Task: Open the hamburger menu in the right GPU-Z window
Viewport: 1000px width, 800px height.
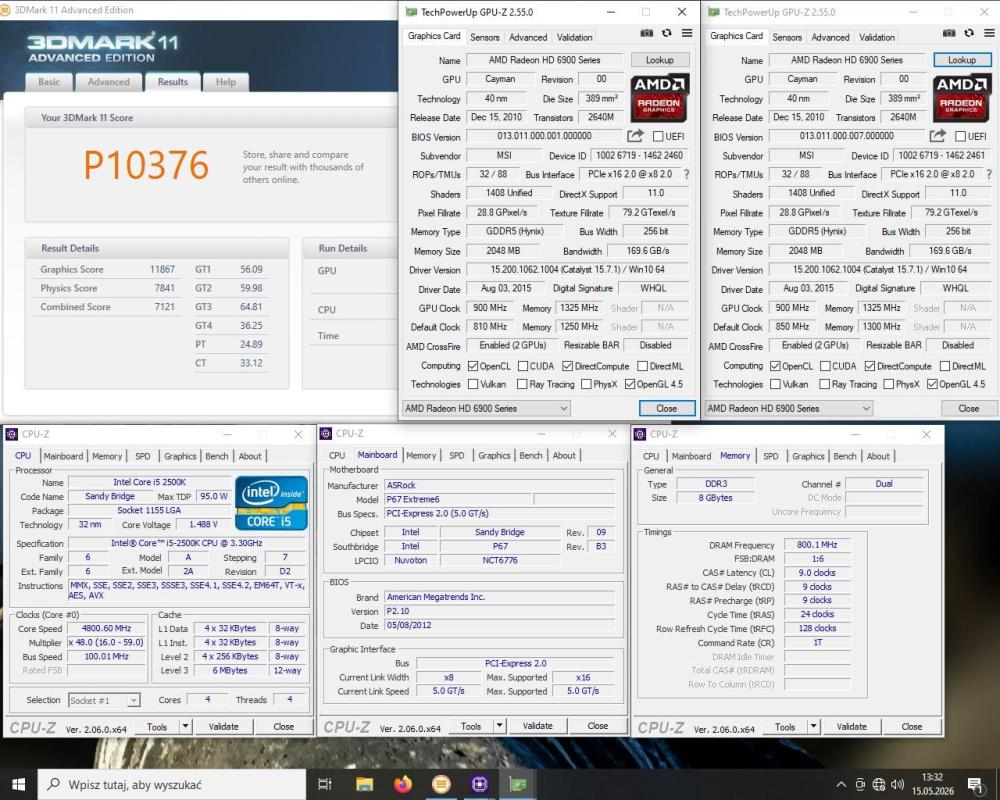Action: [989, 33]
